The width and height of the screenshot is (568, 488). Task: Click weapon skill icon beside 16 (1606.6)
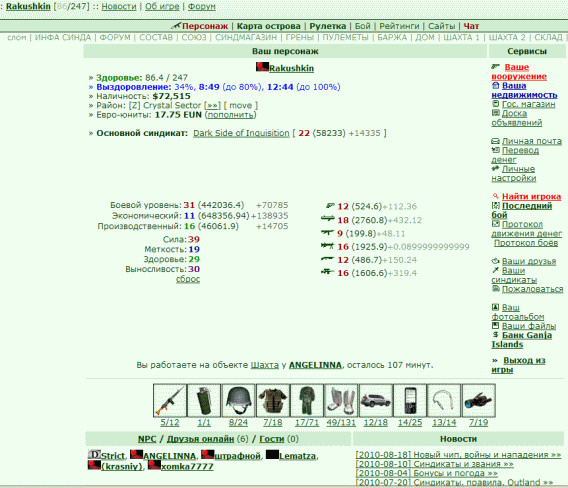tap(327, 271)
